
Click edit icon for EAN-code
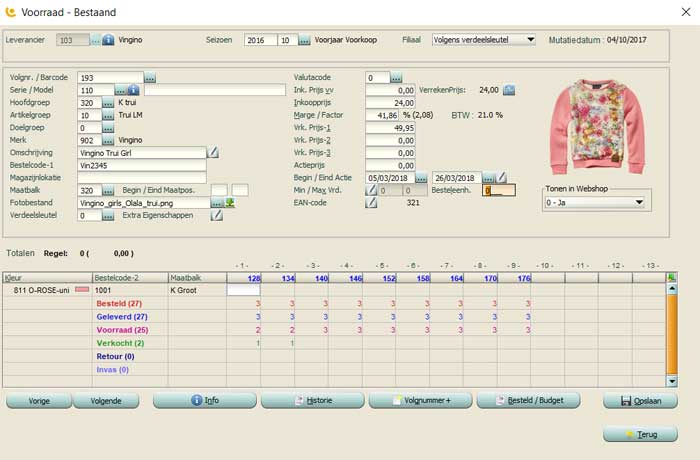371,203
